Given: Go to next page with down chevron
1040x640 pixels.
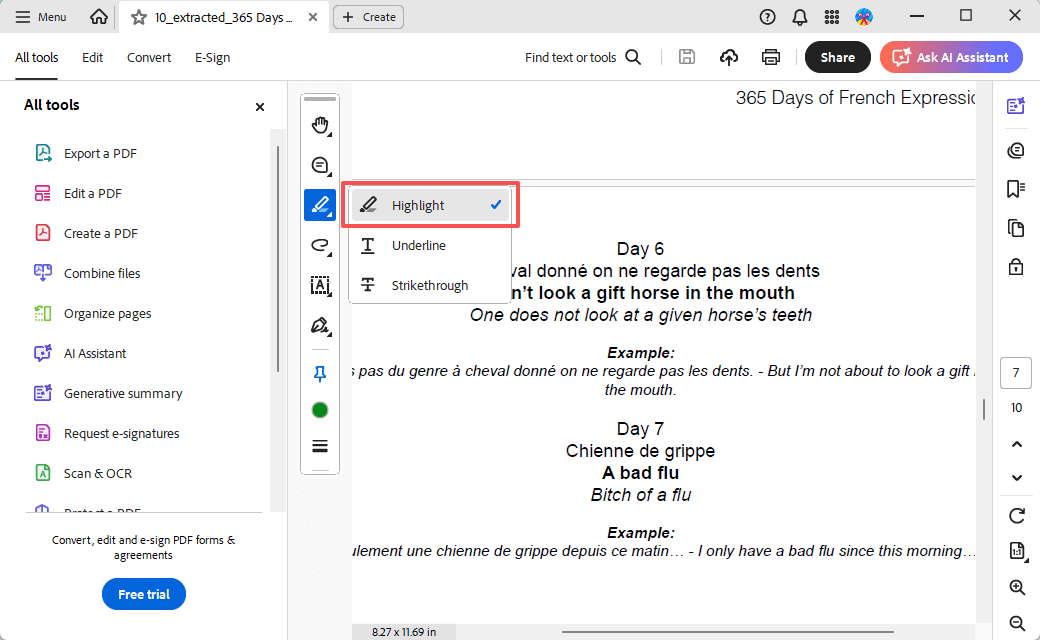Looking at the screenshot, I should 1017,478.
